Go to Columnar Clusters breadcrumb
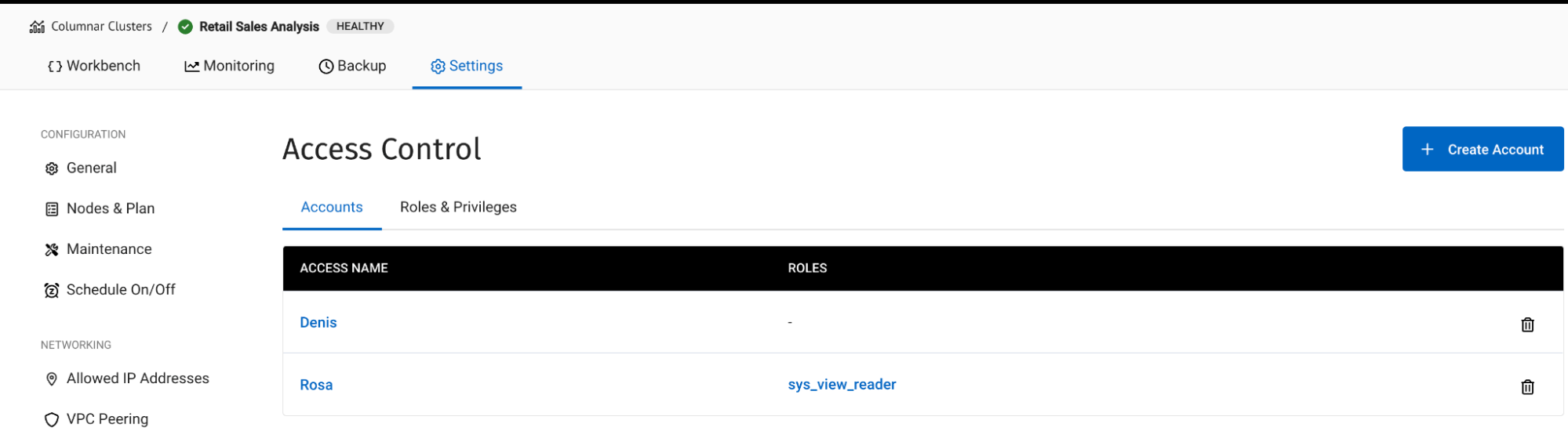This screenshot has height=431, width=1568. [x=101, y=27]
